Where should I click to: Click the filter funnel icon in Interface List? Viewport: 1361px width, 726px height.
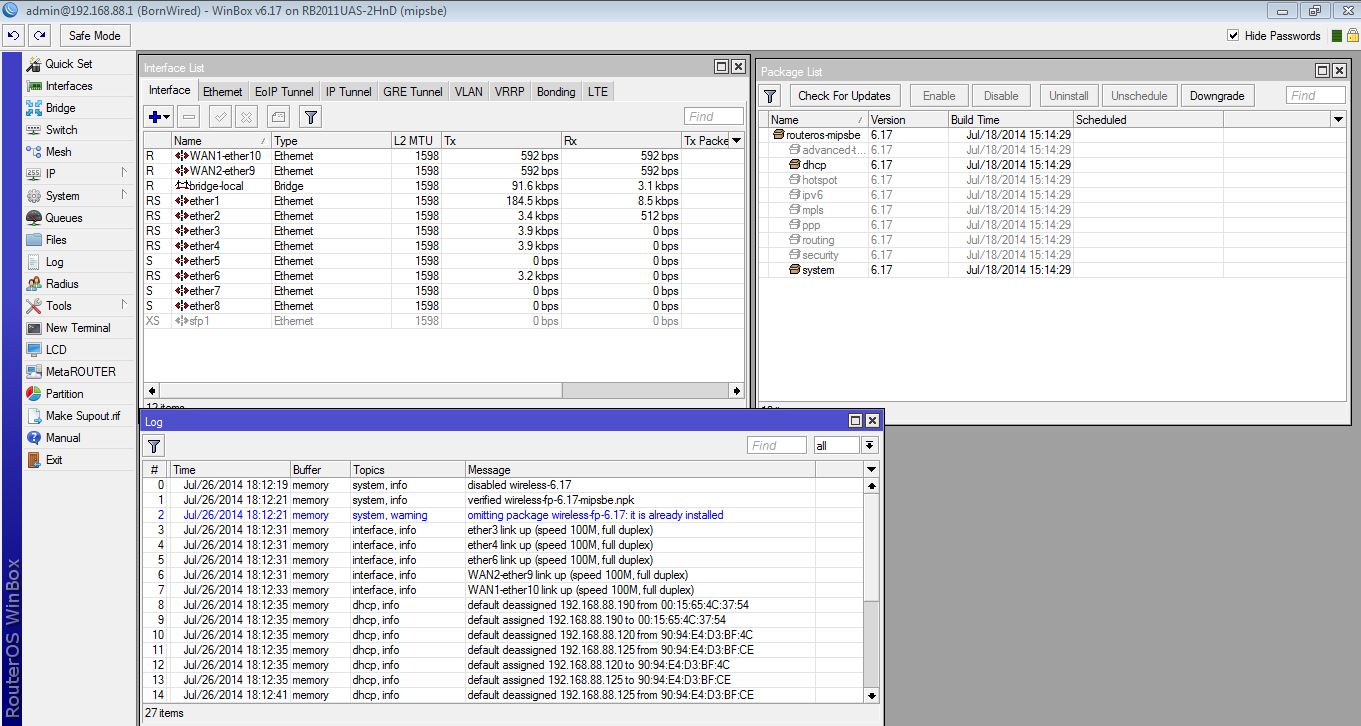click(x=311, y=117)
